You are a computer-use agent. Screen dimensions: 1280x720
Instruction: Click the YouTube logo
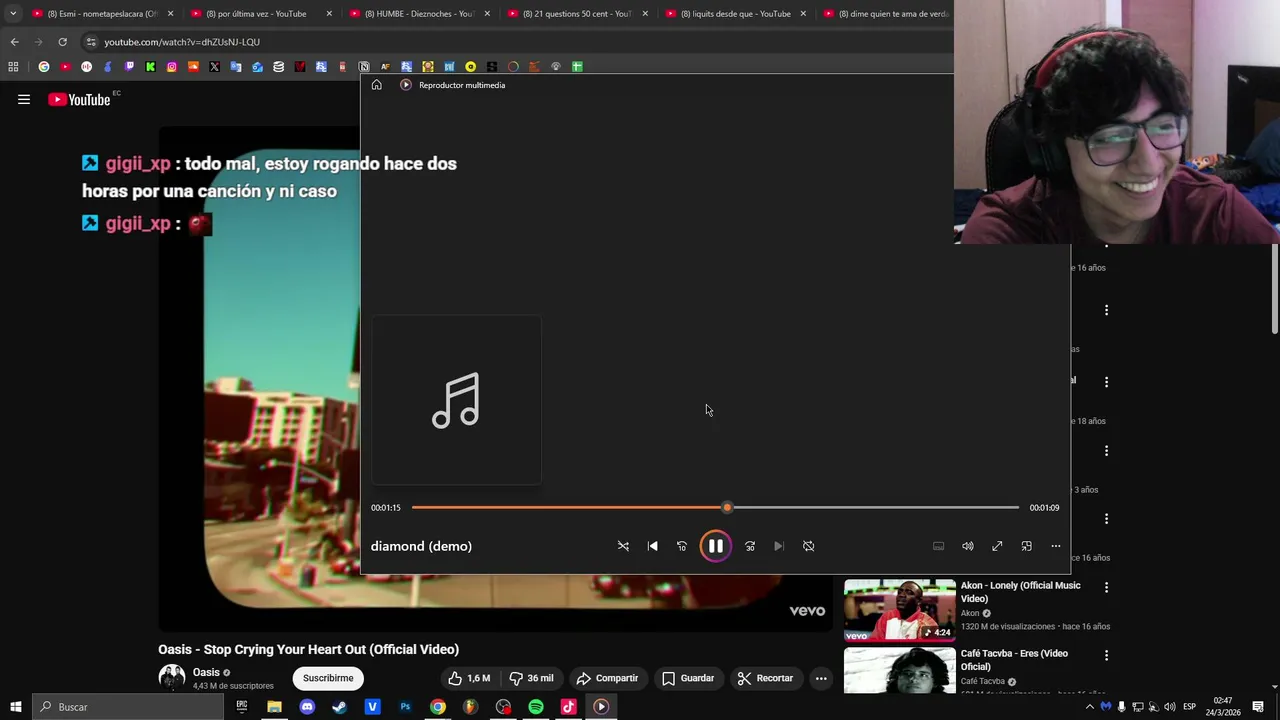(x=79, y=99)
